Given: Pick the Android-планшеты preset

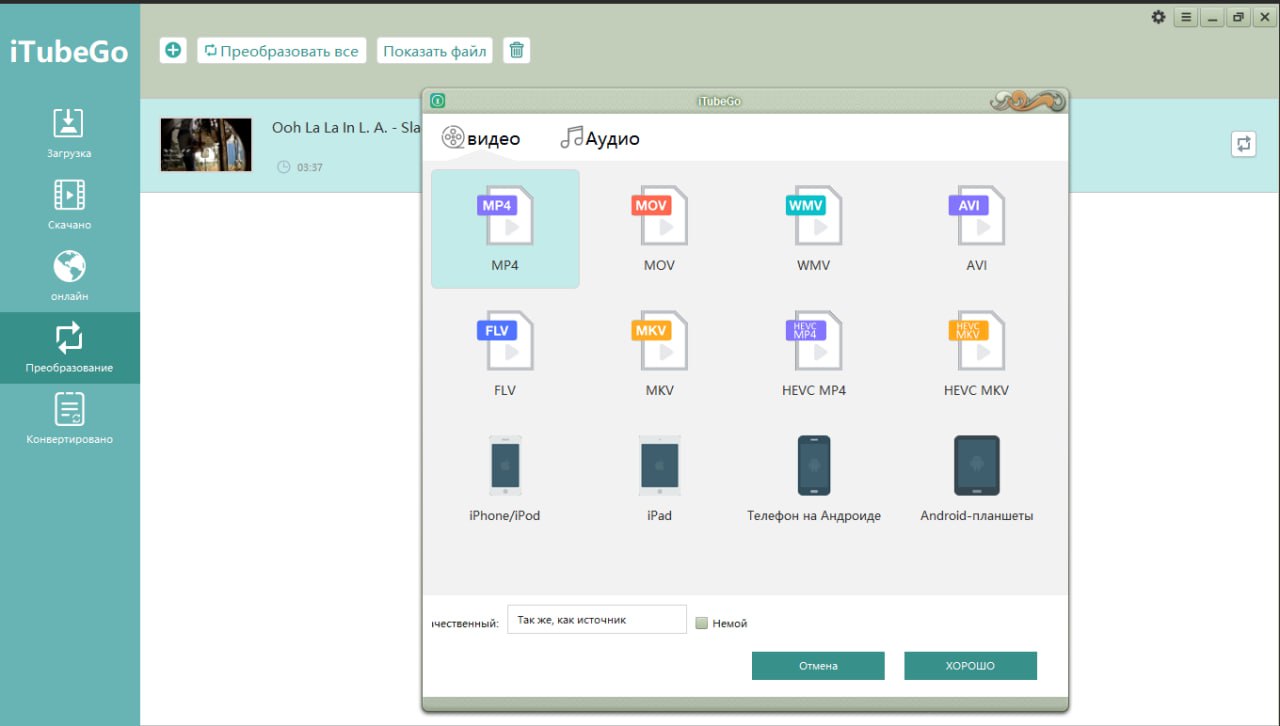Looking at the screenshot, I should coord(976,479).
